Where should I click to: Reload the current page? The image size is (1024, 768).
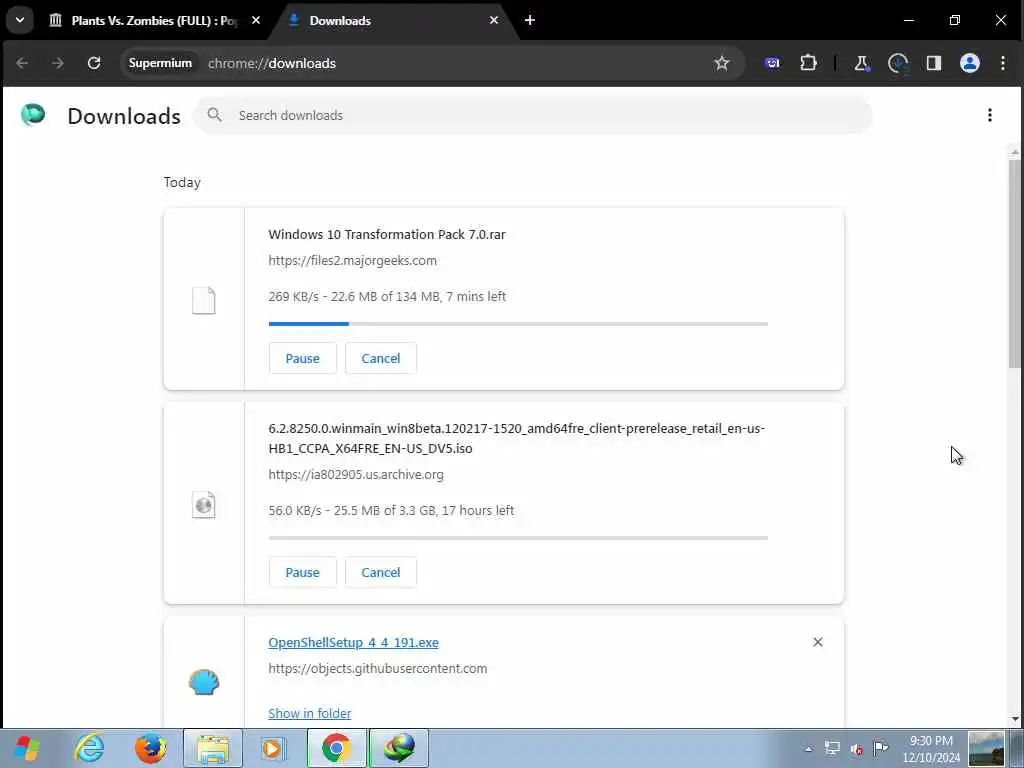(94, 63)
